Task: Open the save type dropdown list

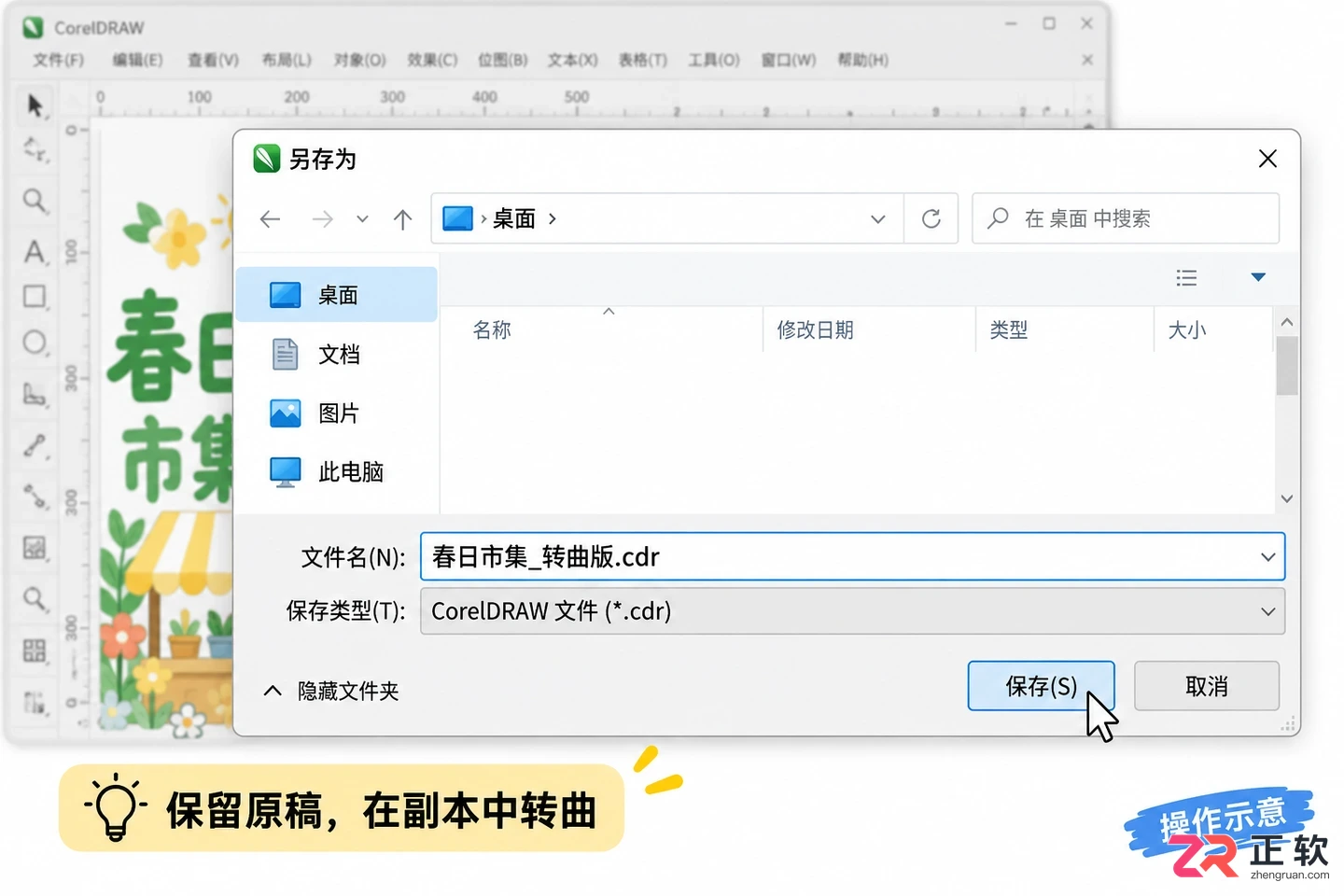Action: 1267,611
